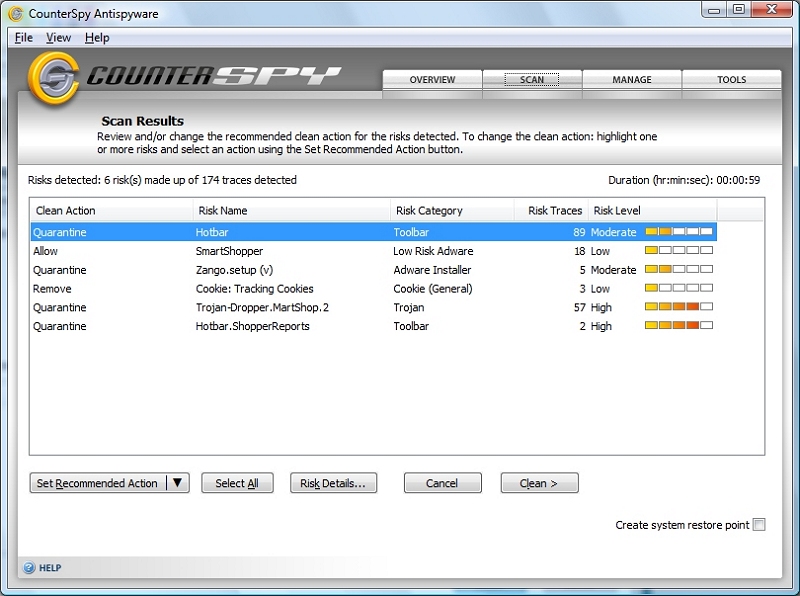Click the Cancel button
The height and width of the screenshot is (596, 800).
442,483
